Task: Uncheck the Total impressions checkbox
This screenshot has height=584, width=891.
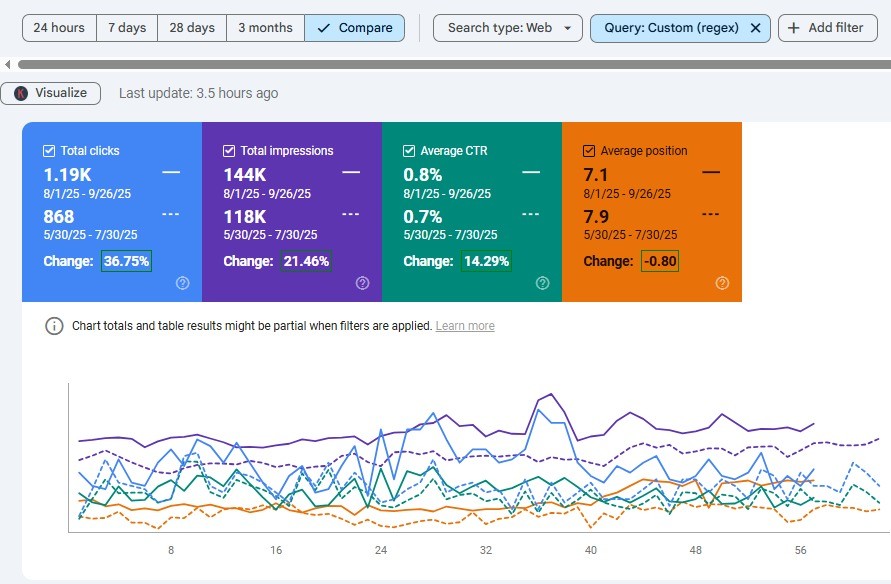Action: click(229, 151)
